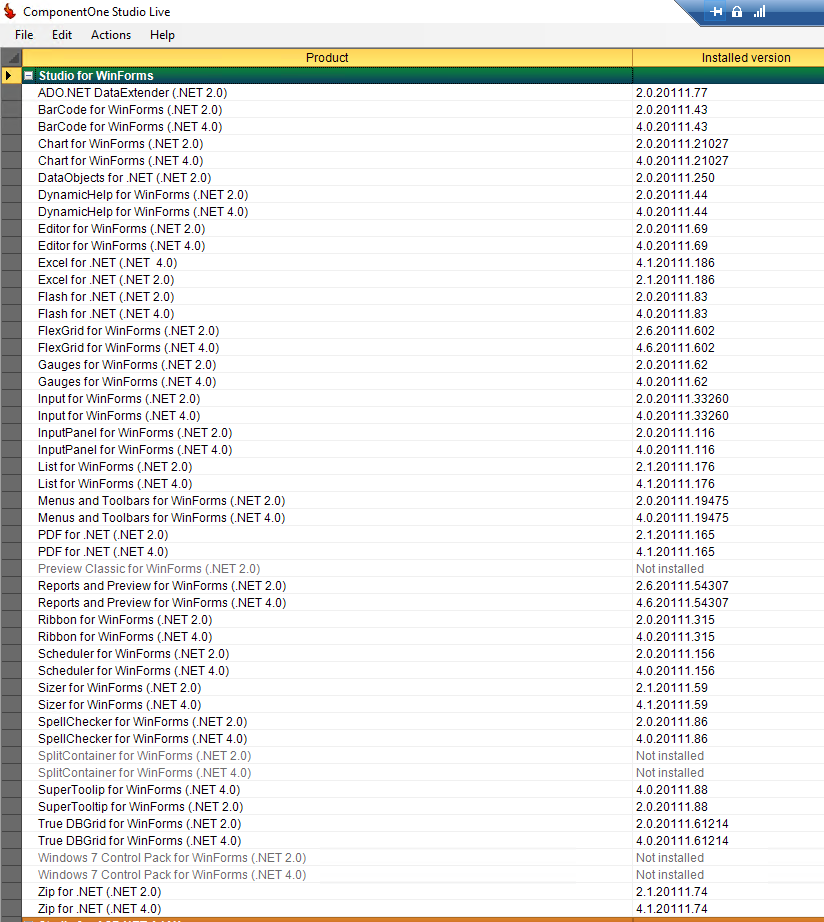Collapse the Studio for WinForms group
Image resolution: width=824 pixels, height=922 pixels.
pos(28,75)
